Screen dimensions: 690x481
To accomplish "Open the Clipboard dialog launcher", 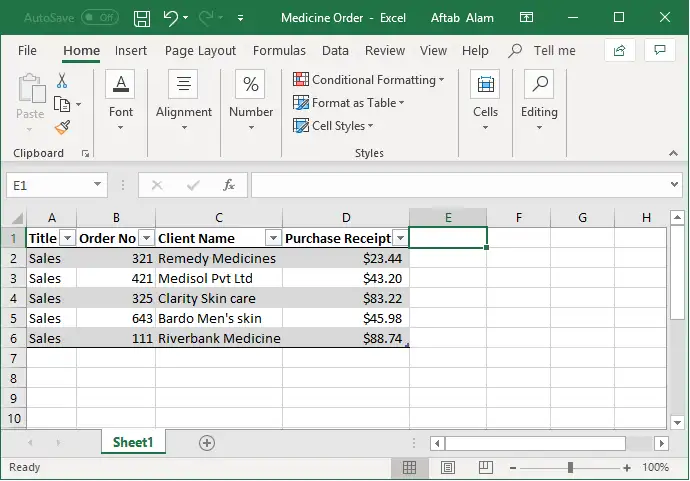I will (x=85, y=153).
